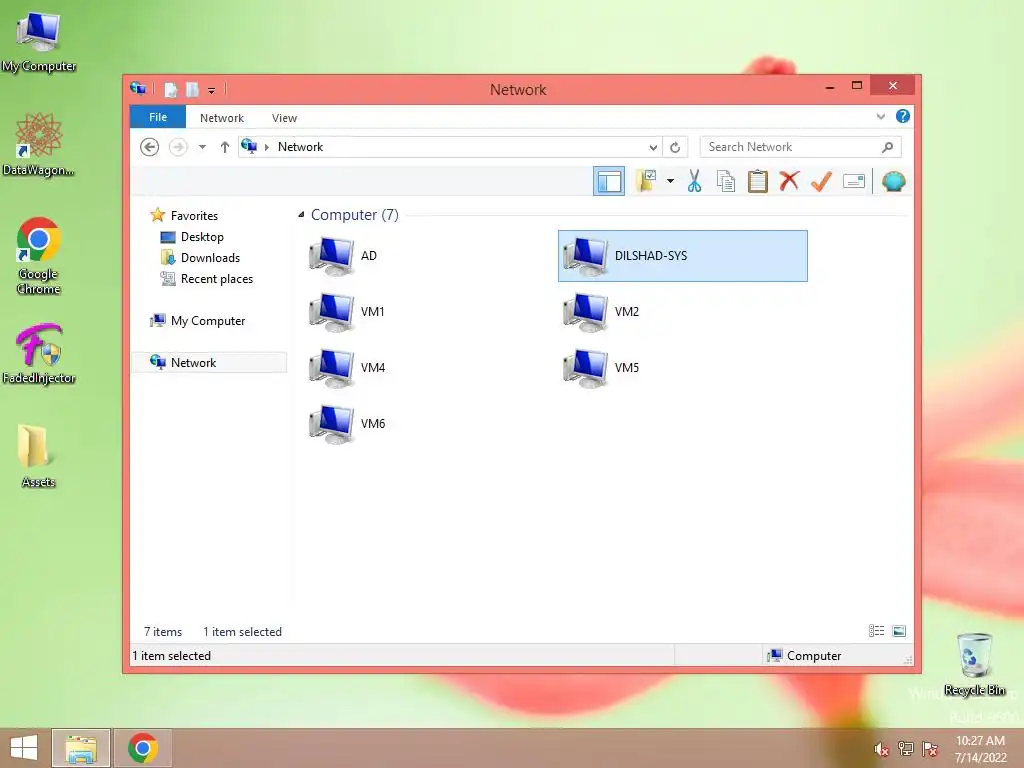1024x768 pixels.
Task: Click the red X Delete icon
Action: coord(789,180)
